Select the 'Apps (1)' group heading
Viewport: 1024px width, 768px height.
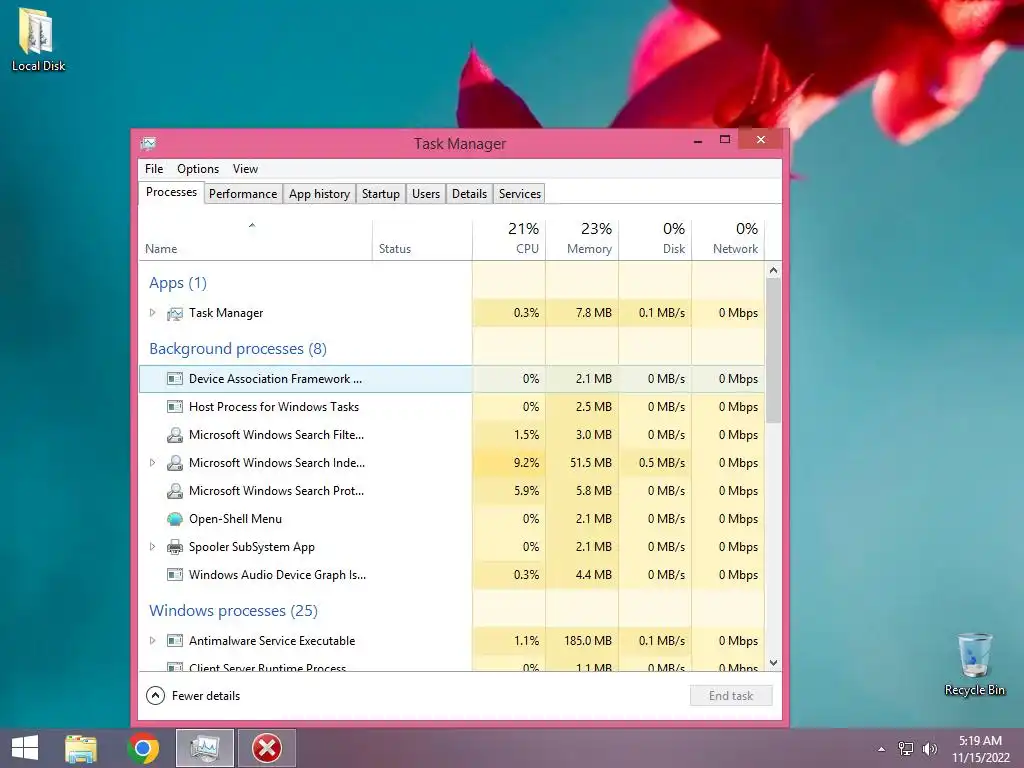point(178,283)
